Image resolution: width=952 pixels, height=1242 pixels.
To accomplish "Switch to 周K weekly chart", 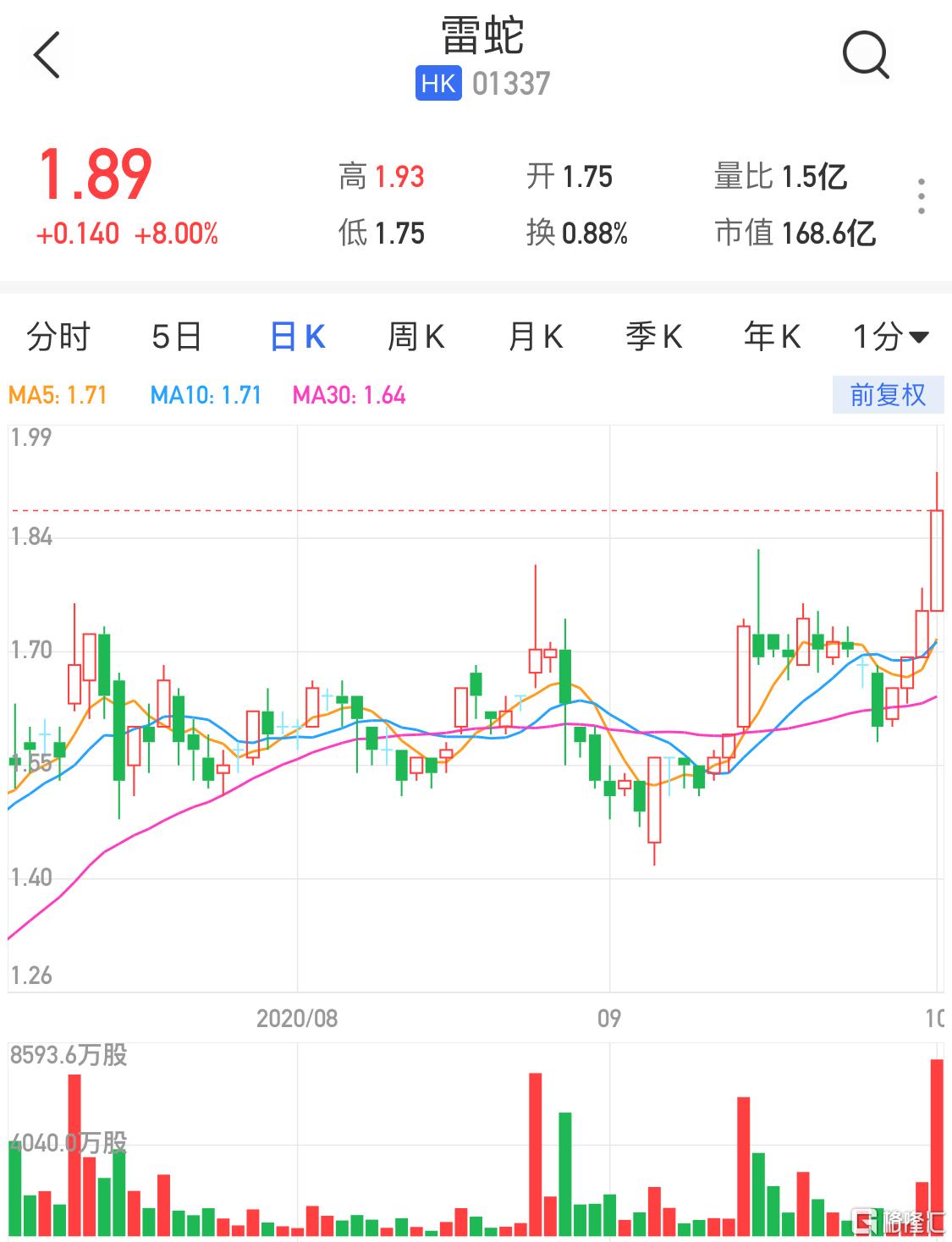I will [x=415, y=337].
